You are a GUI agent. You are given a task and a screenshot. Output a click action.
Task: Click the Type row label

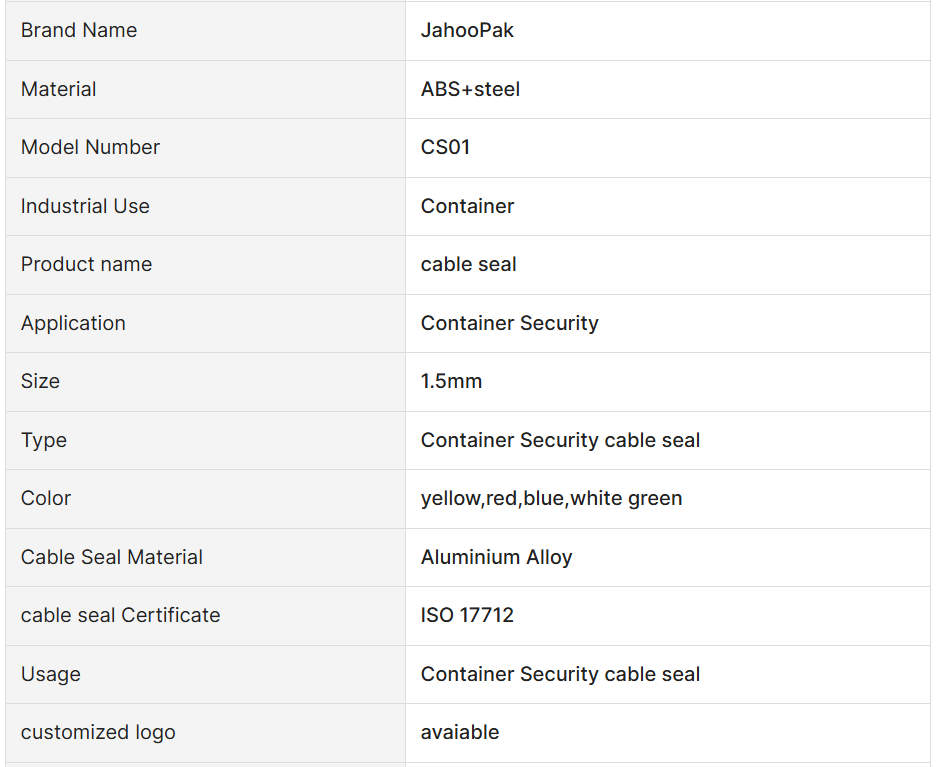[x=44, y=440]
